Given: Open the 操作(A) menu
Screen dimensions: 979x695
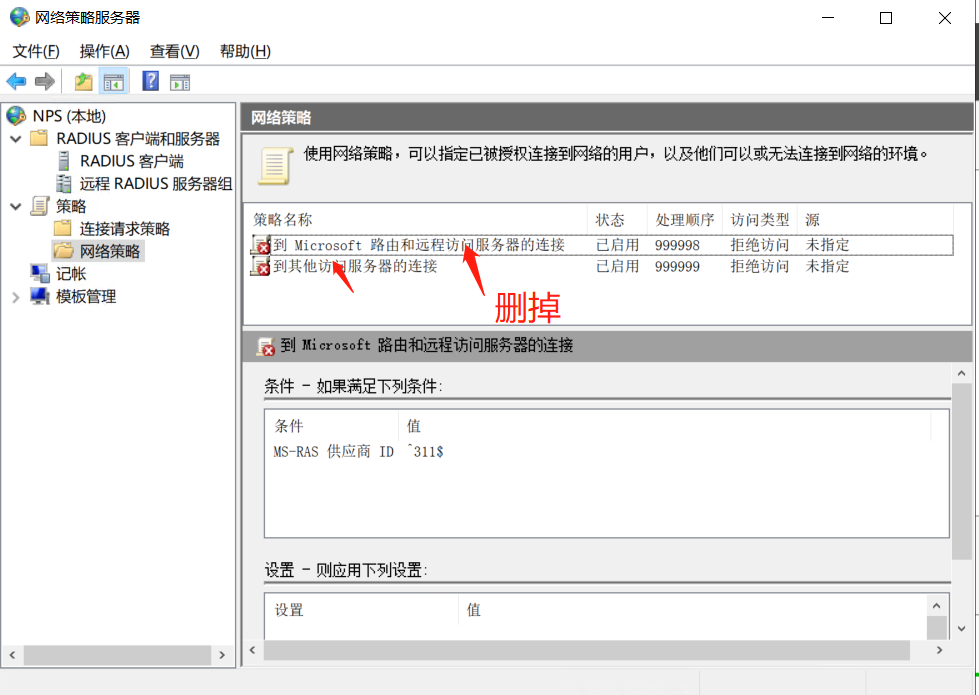Looking at the screenshot, I should click(104, 51).
